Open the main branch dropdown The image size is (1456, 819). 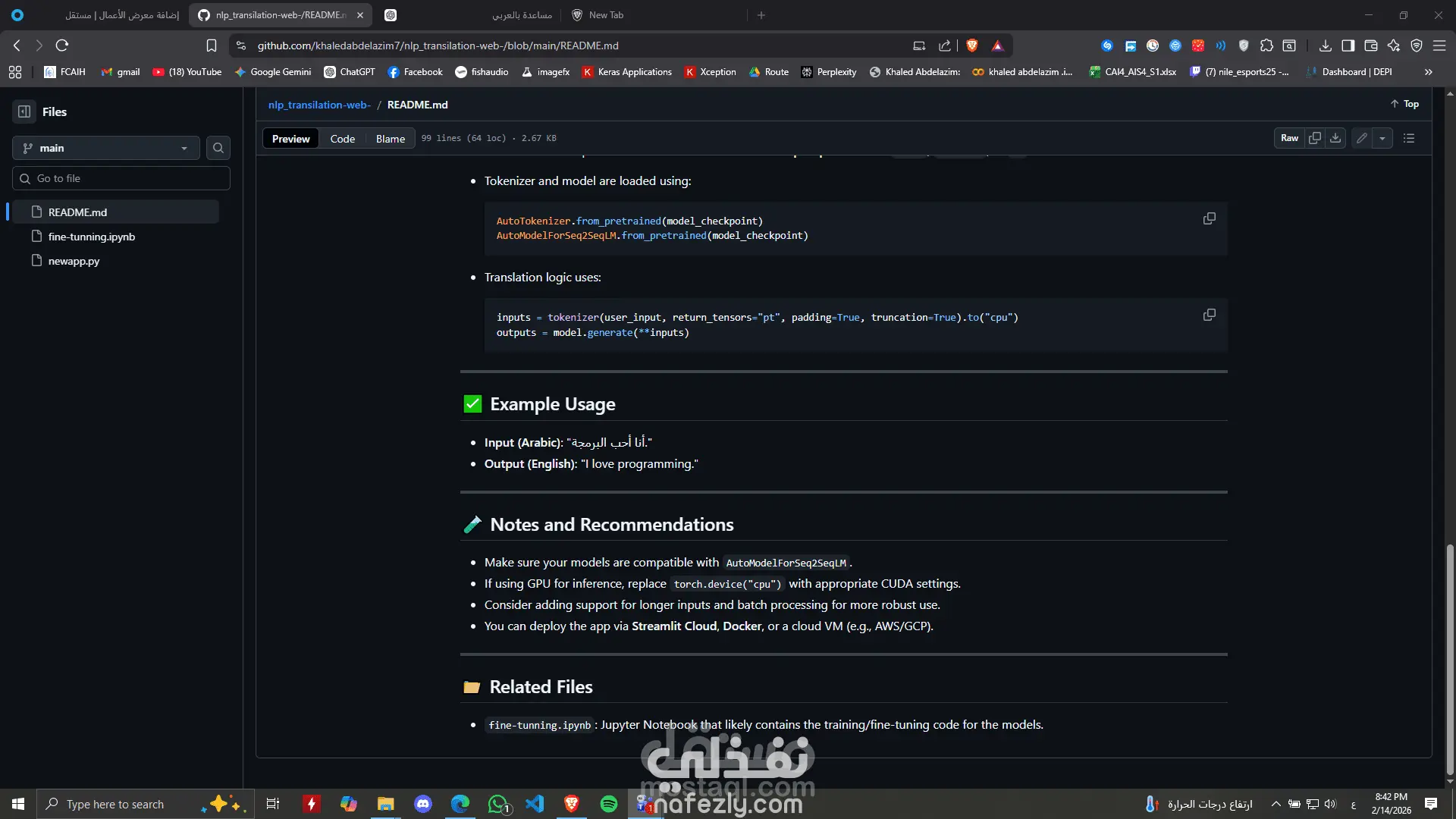coord(106,148)
